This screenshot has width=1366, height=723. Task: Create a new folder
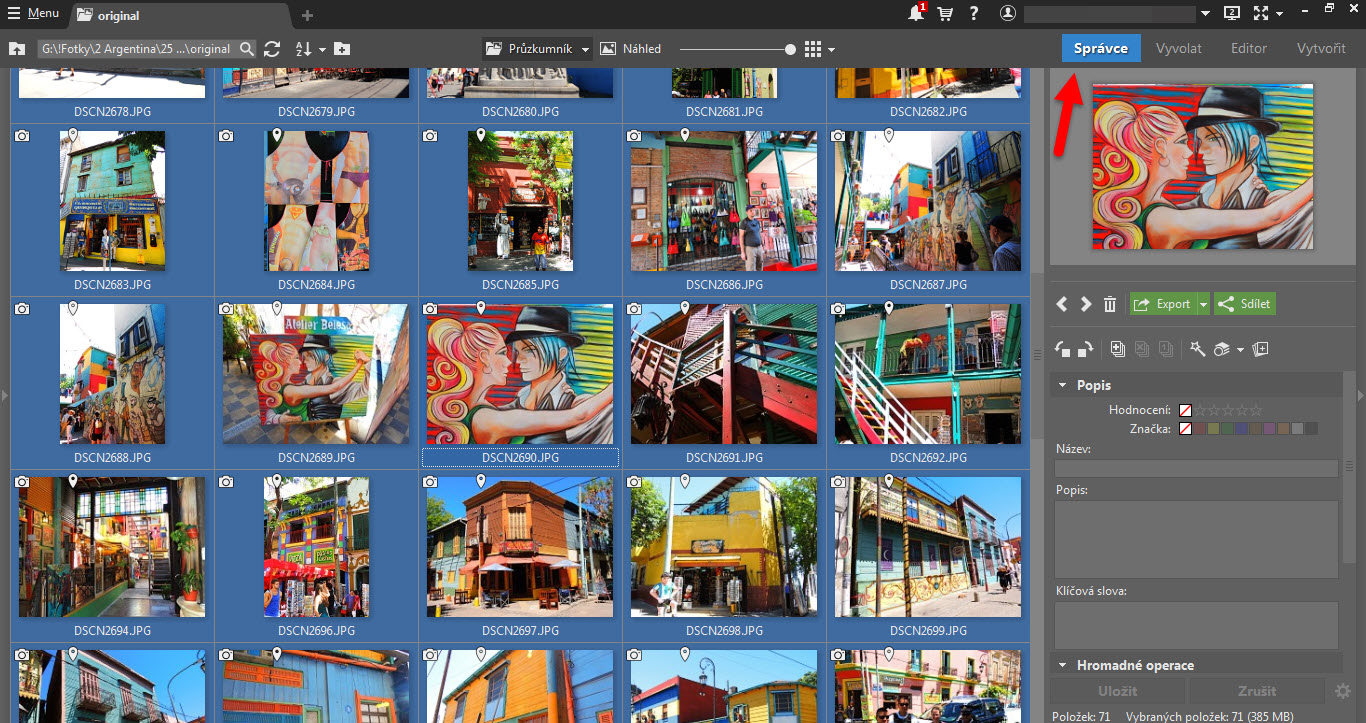[342, 49]
